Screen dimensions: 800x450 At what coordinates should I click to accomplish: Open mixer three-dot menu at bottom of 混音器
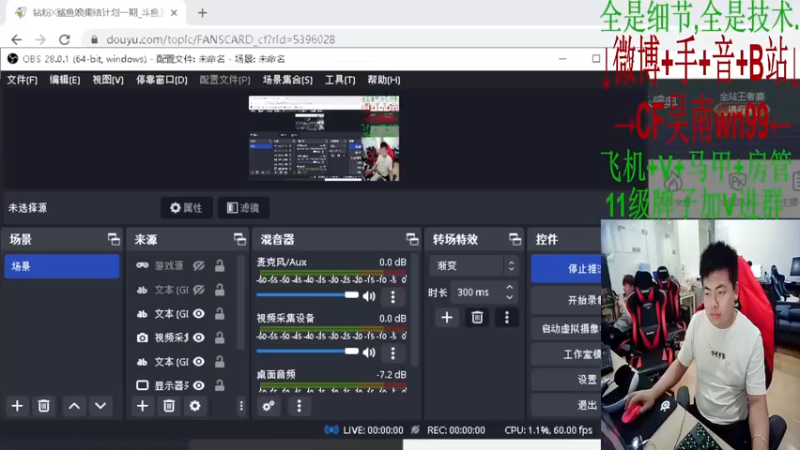pos(299,406)
